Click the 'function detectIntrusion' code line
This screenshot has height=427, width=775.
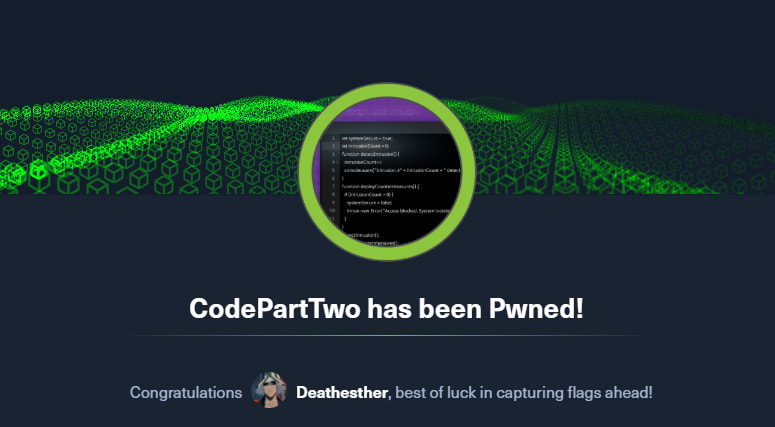[x=371, y=154]
